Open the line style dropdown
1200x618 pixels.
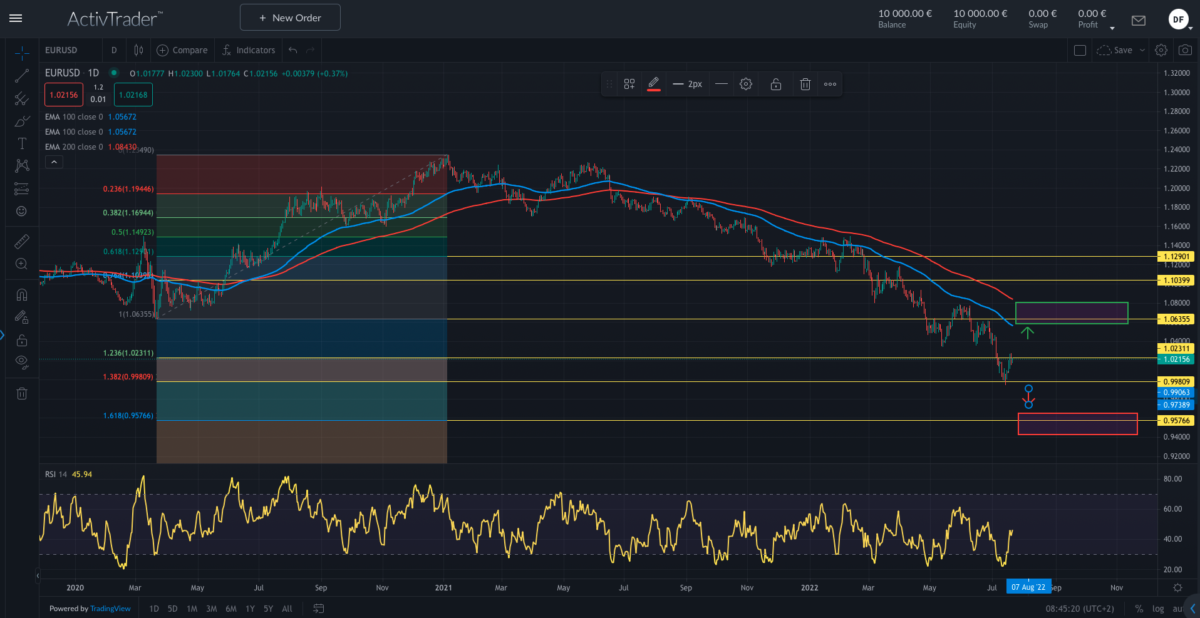click(721, 84)
